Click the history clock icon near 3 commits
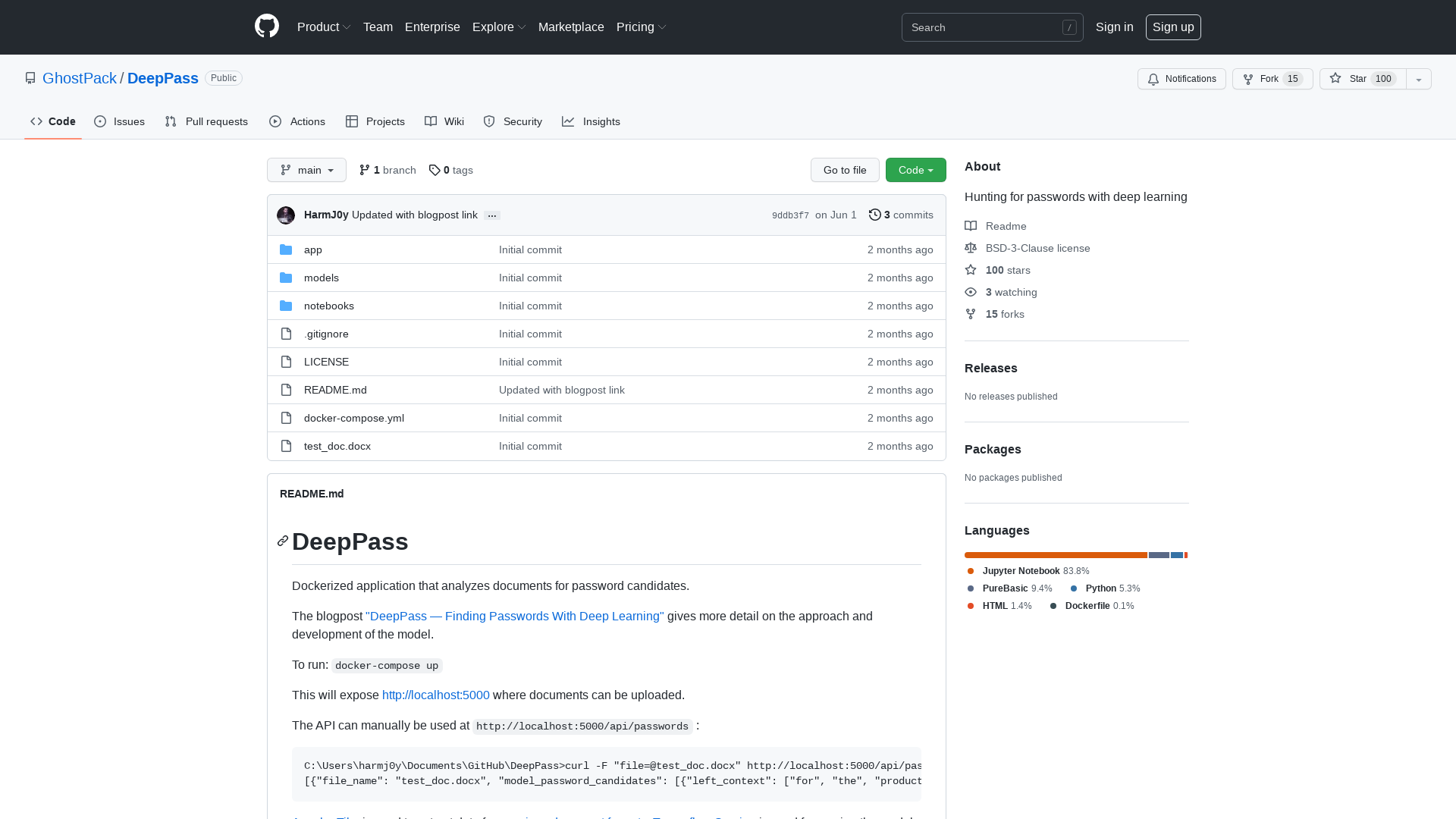The width and height of the screenshot is (1456, 819). pyautogui.click(x=875, y=215)
